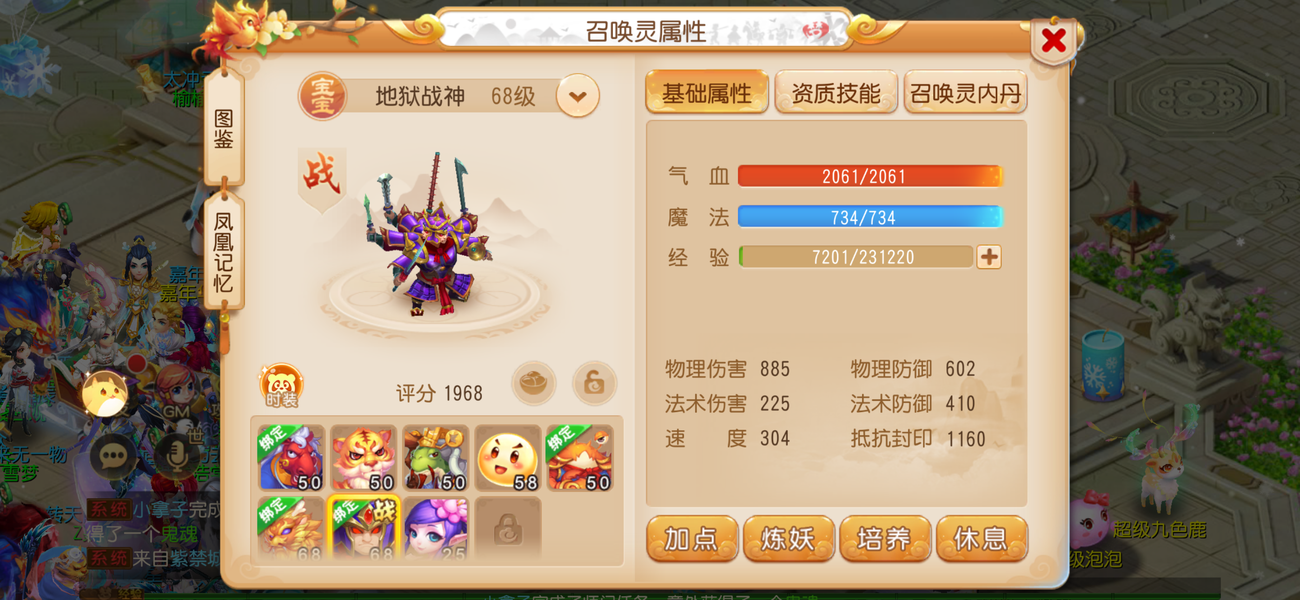Viewport: 1300px width, 600px height.
Task: Click the locked pet slot
Action: (x=507, y=529)
